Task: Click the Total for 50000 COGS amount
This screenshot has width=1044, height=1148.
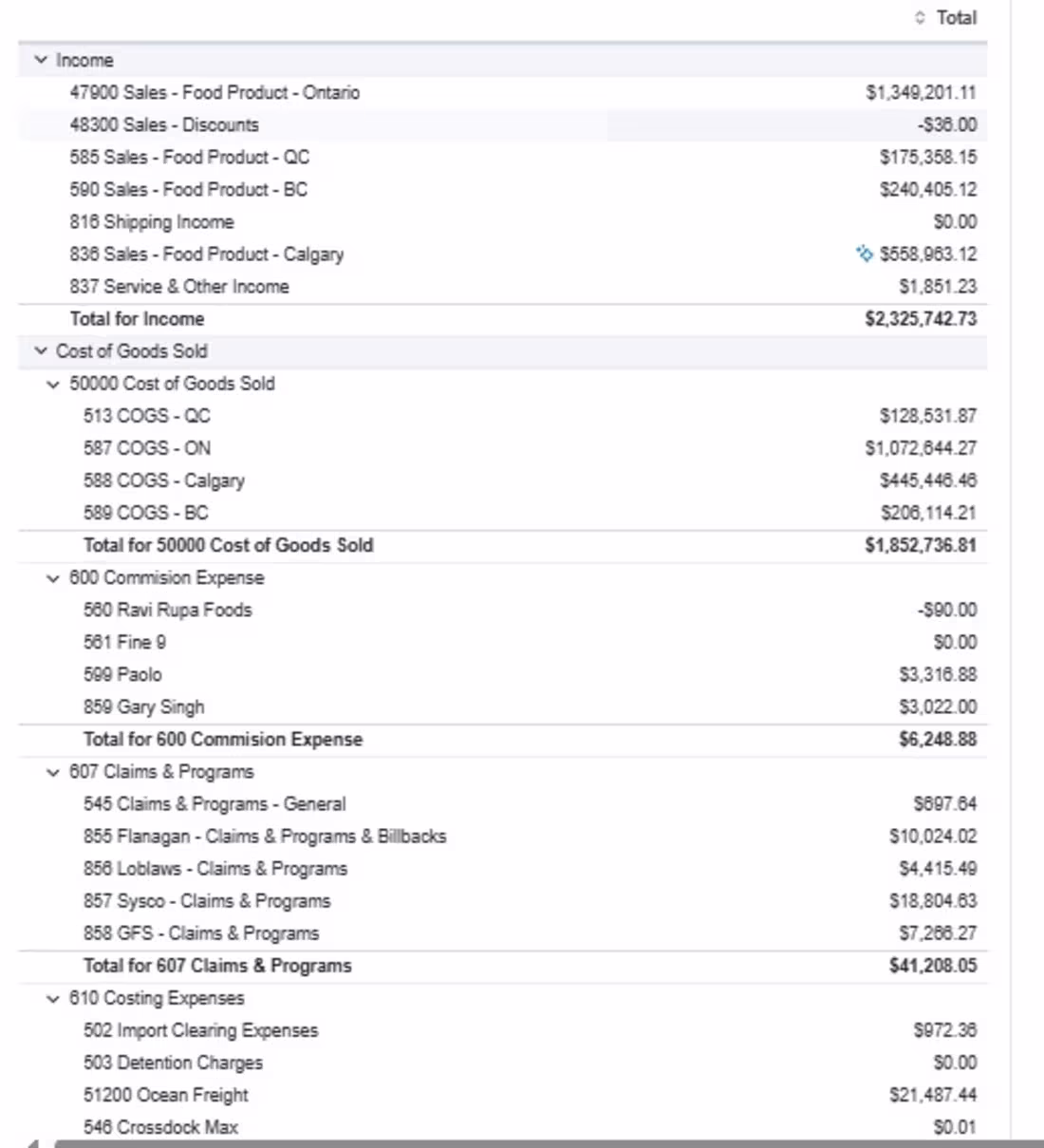Action: pyautogui.click(x=921, y=545)
